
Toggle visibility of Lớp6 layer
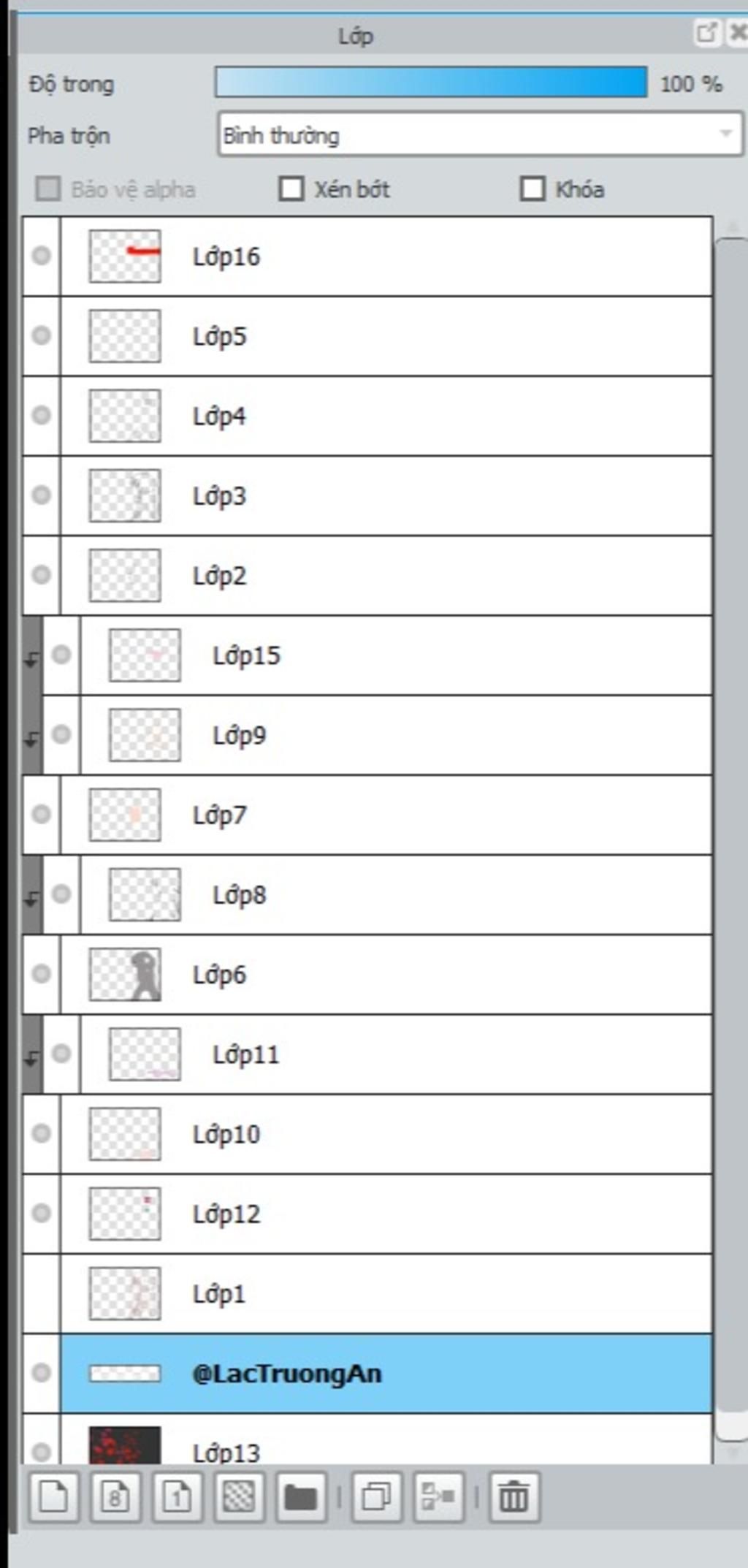click(x=42, y=974)
